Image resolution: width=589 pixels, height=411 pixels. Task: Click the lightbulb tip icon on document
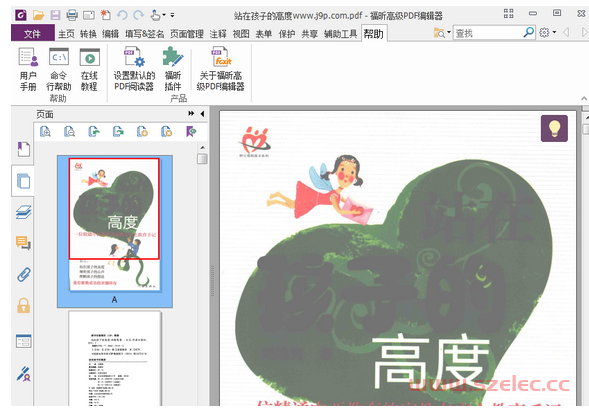point(554,128)
